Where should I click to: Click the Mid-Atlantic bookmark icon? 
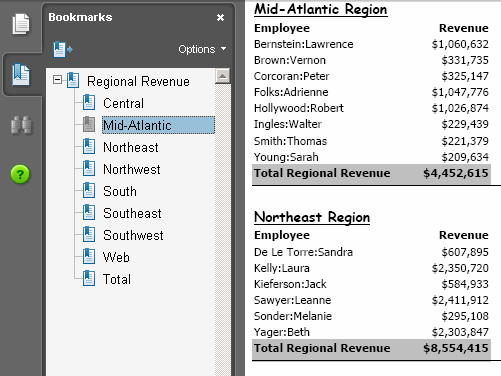tap(89, 124)
